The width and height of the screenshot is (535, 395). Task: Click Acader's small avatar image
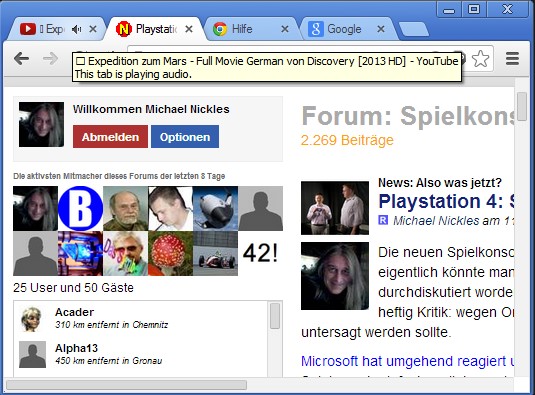coord(32,319)
